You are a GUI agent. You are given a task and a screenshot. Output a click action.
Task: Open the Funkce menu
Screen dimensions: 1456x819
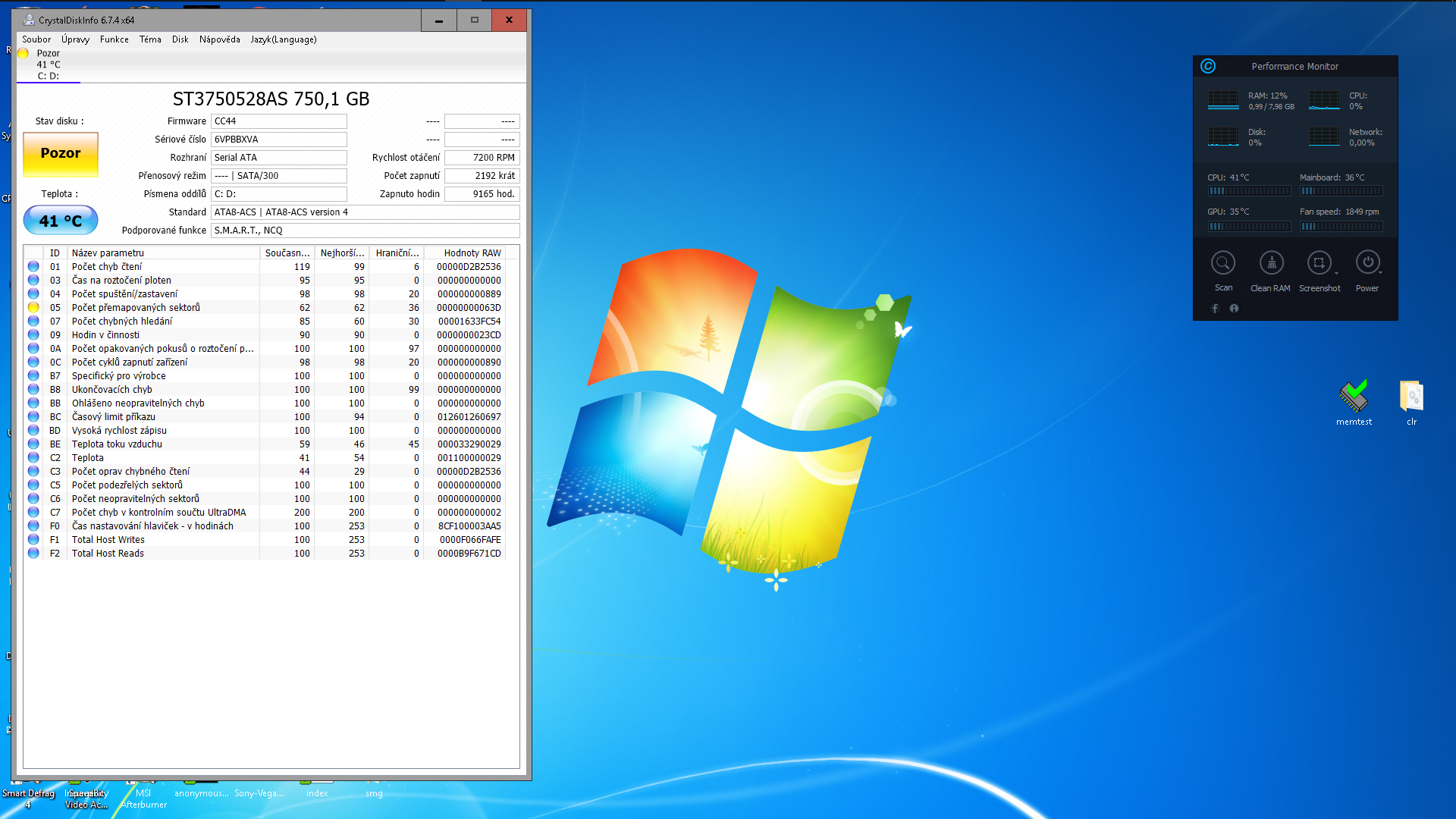click(x=115, y=39)
